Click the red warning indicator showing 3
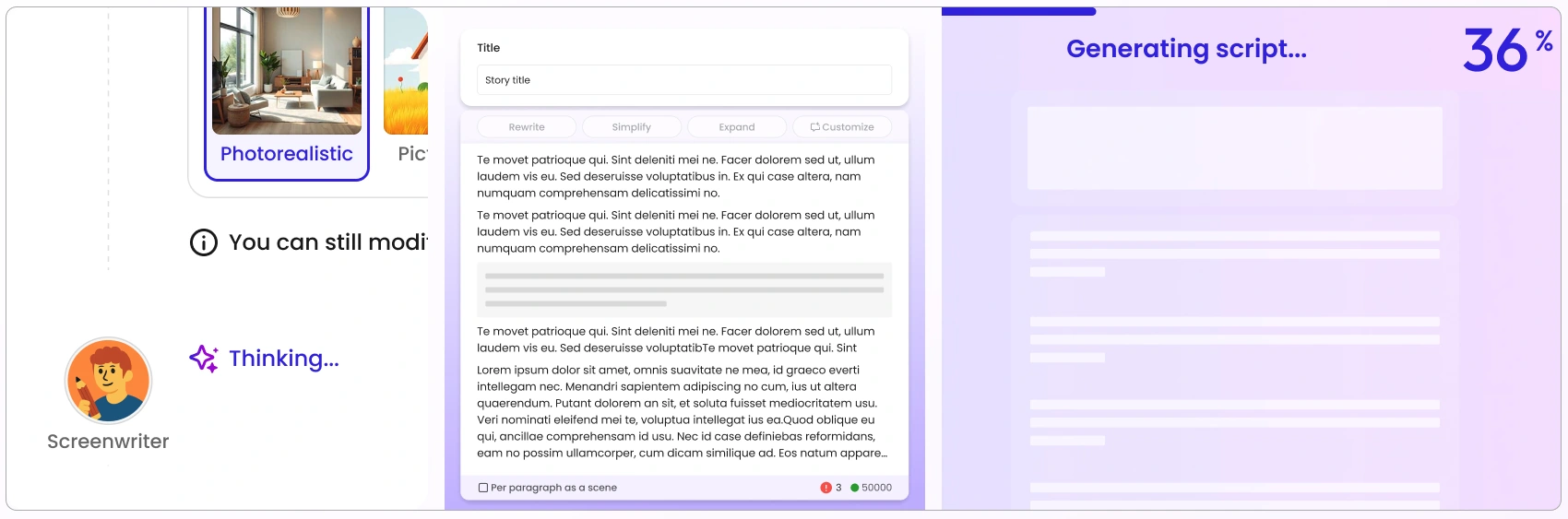Viewport: 1568px width, 519px height. [x=831, y=488]
